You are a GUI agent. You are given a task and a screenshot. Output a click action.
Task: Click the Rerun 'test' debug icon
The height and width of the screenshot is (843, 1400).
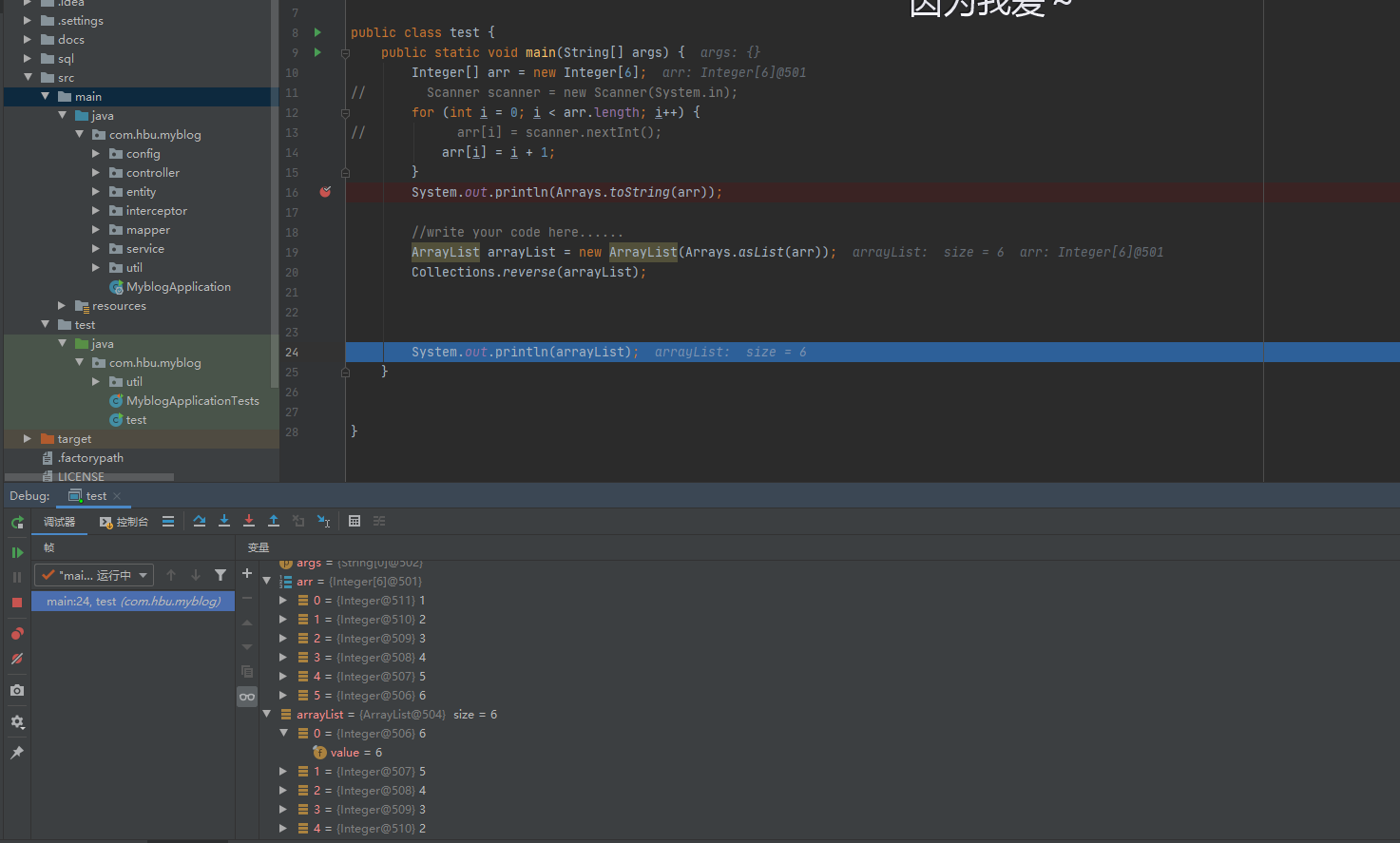click(x=17, y=522)
